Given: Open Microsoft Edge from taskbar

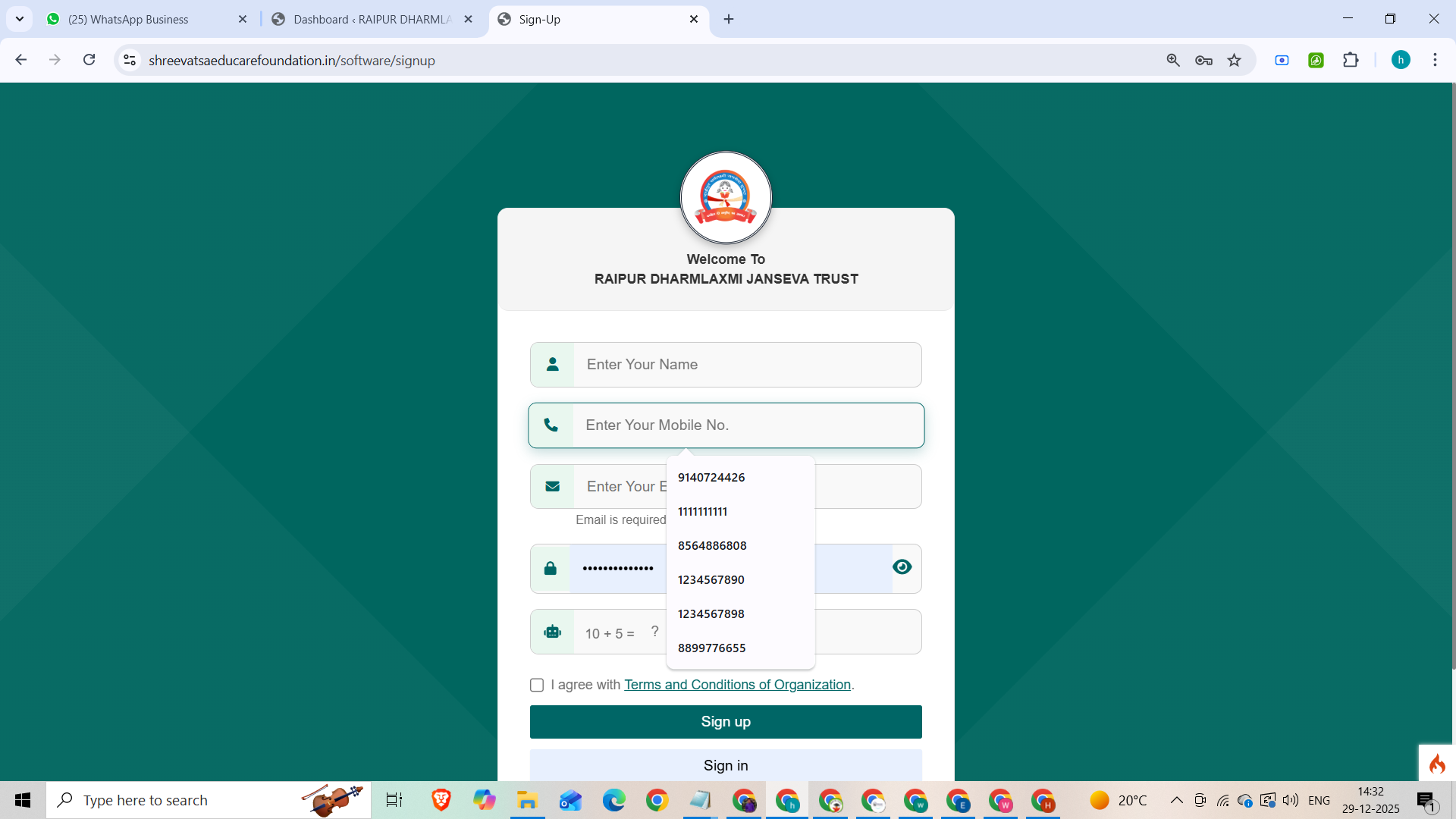Looking at the screenshot, I should pyautogui.click(x=613, y=800).
